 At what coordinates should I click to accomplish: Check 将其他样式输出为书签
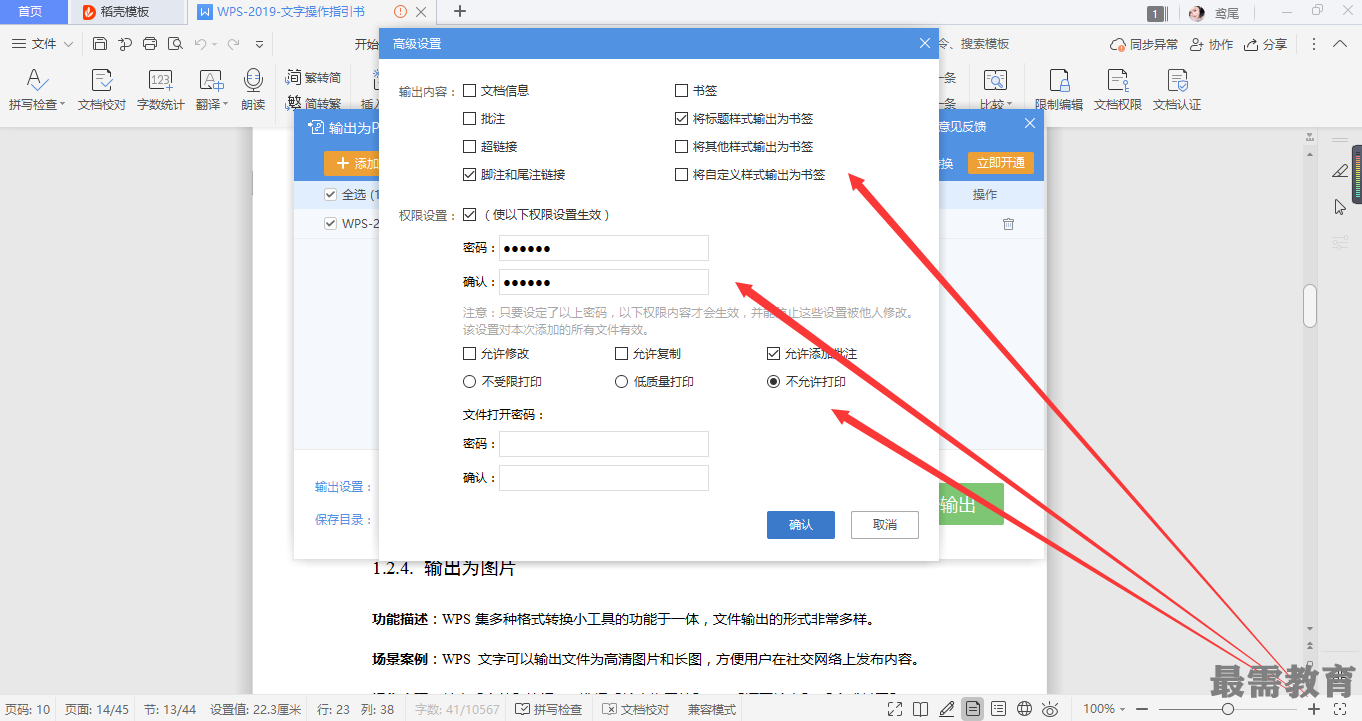681,146
